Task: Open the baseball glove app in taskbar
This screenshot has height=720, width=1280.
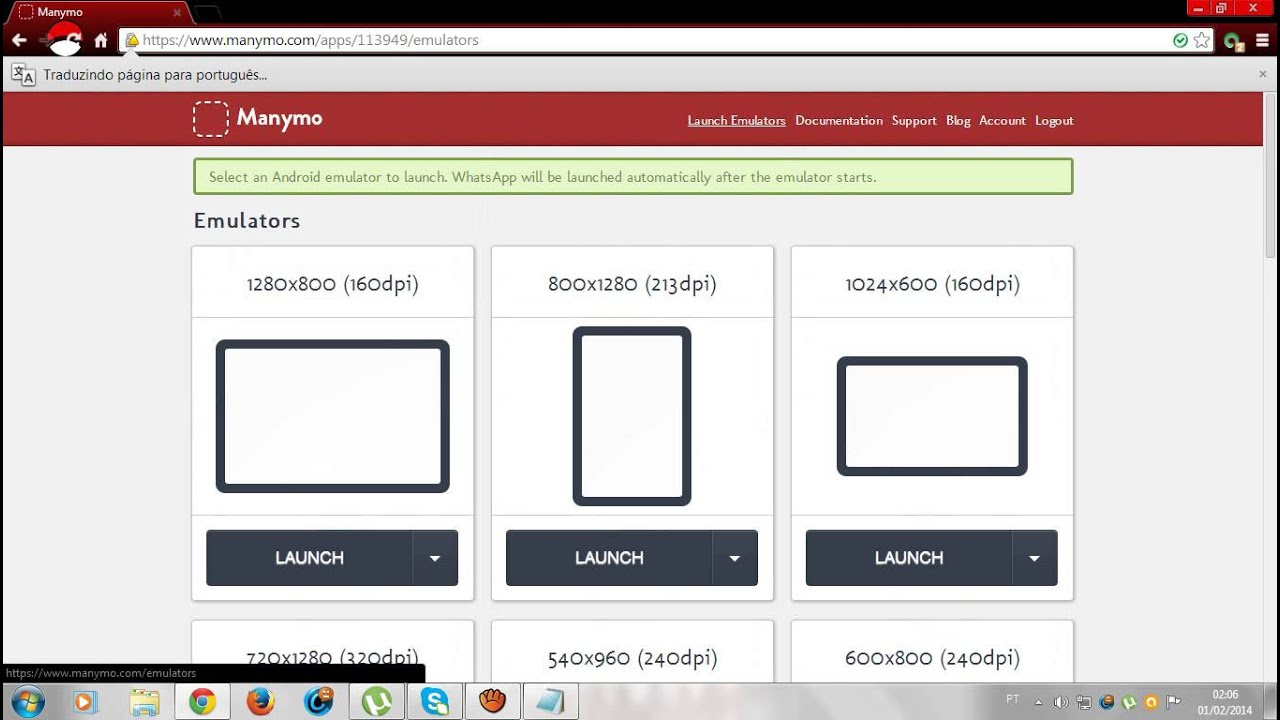Action: [493, 702]
